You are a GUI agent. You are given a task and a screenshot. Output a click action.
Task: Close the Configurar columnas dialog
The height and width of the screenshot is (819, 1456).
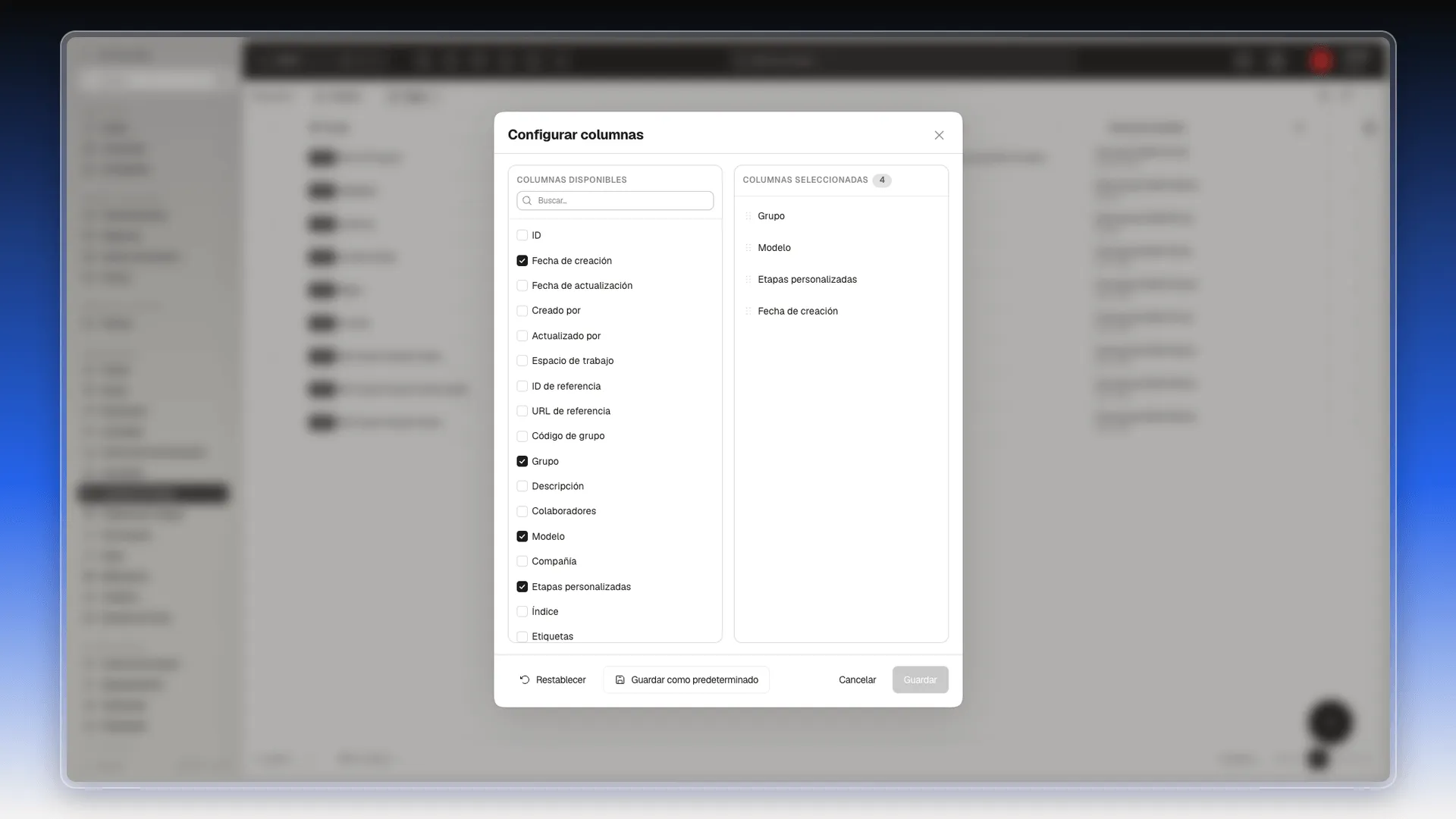(x=939, y=135)
